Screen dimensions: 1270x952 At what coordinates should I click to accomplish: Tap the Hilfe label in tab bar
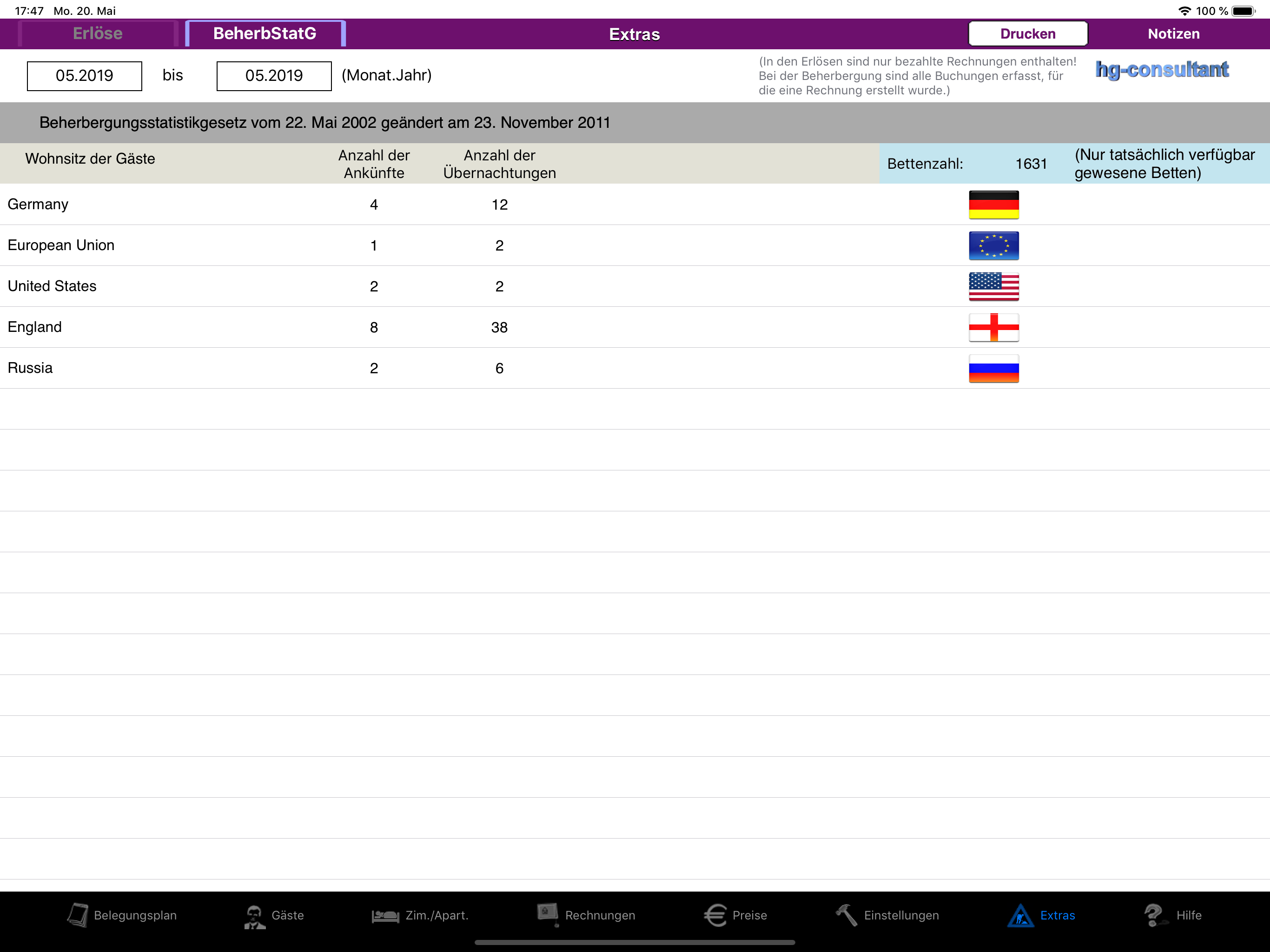point(1189,915)
